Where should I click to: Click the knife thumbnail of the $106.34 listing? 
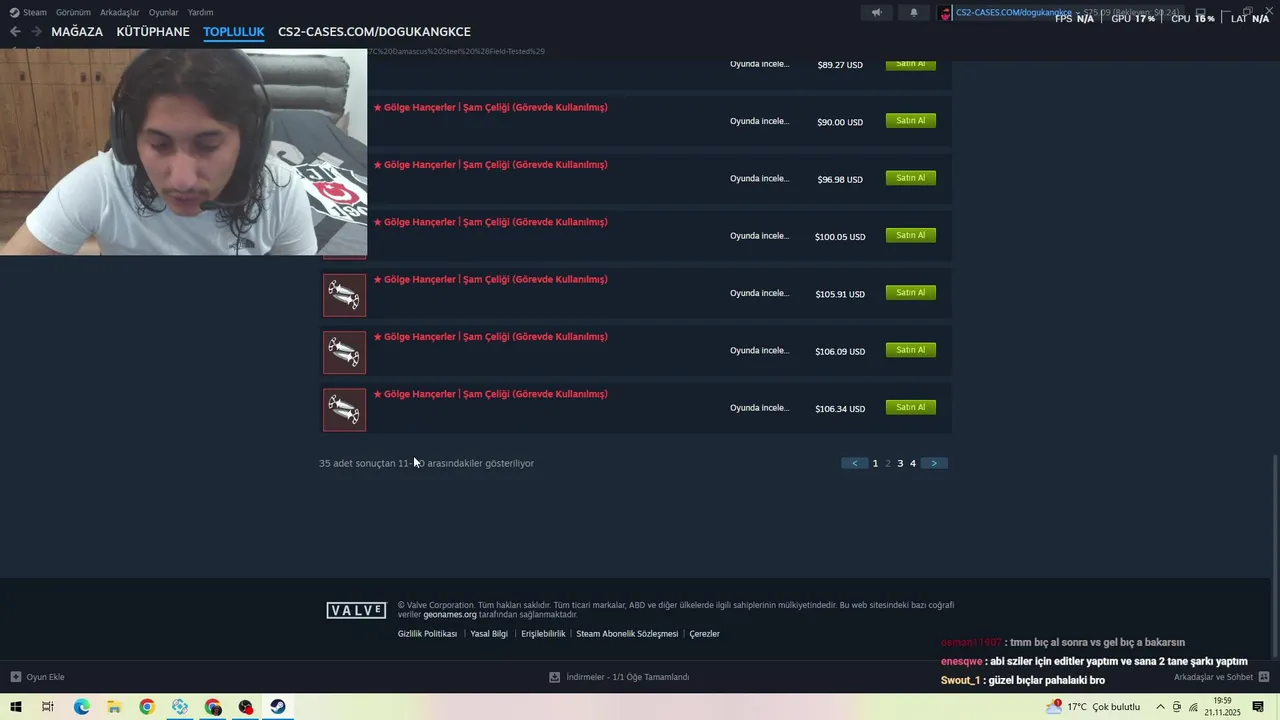344,410
